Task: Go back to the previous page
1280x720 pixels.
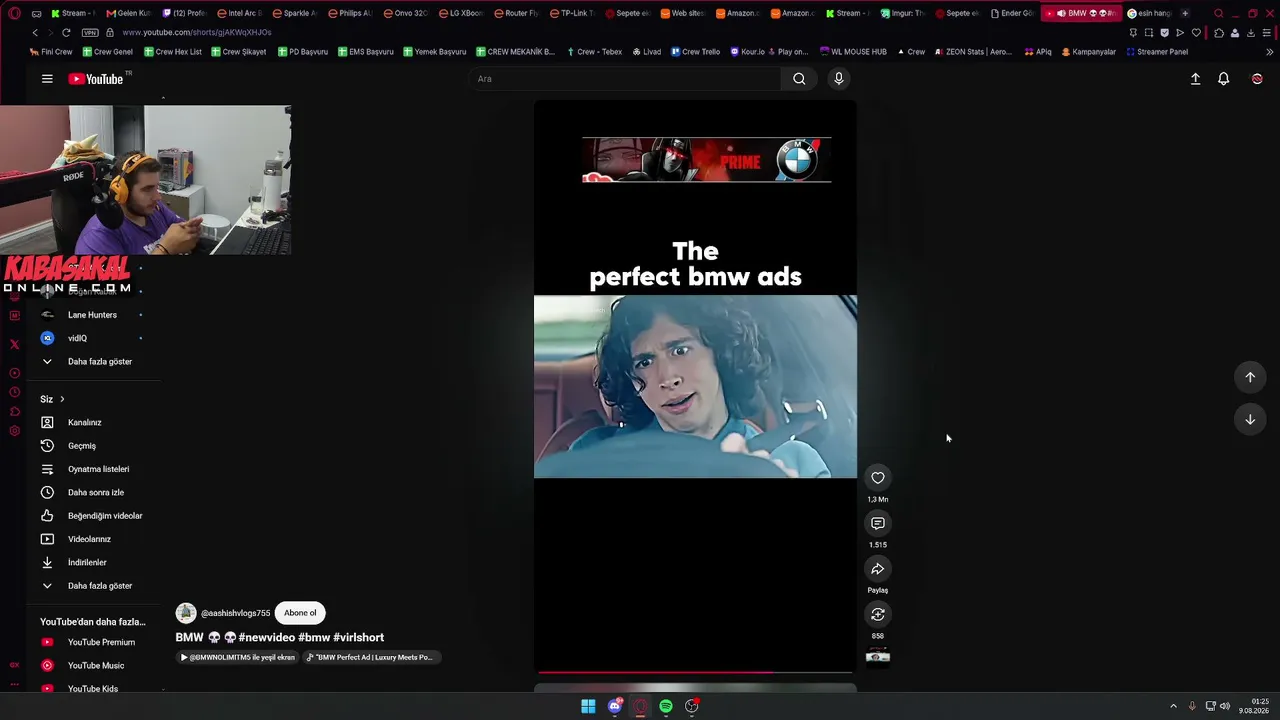Action: (x=35, y=32)
